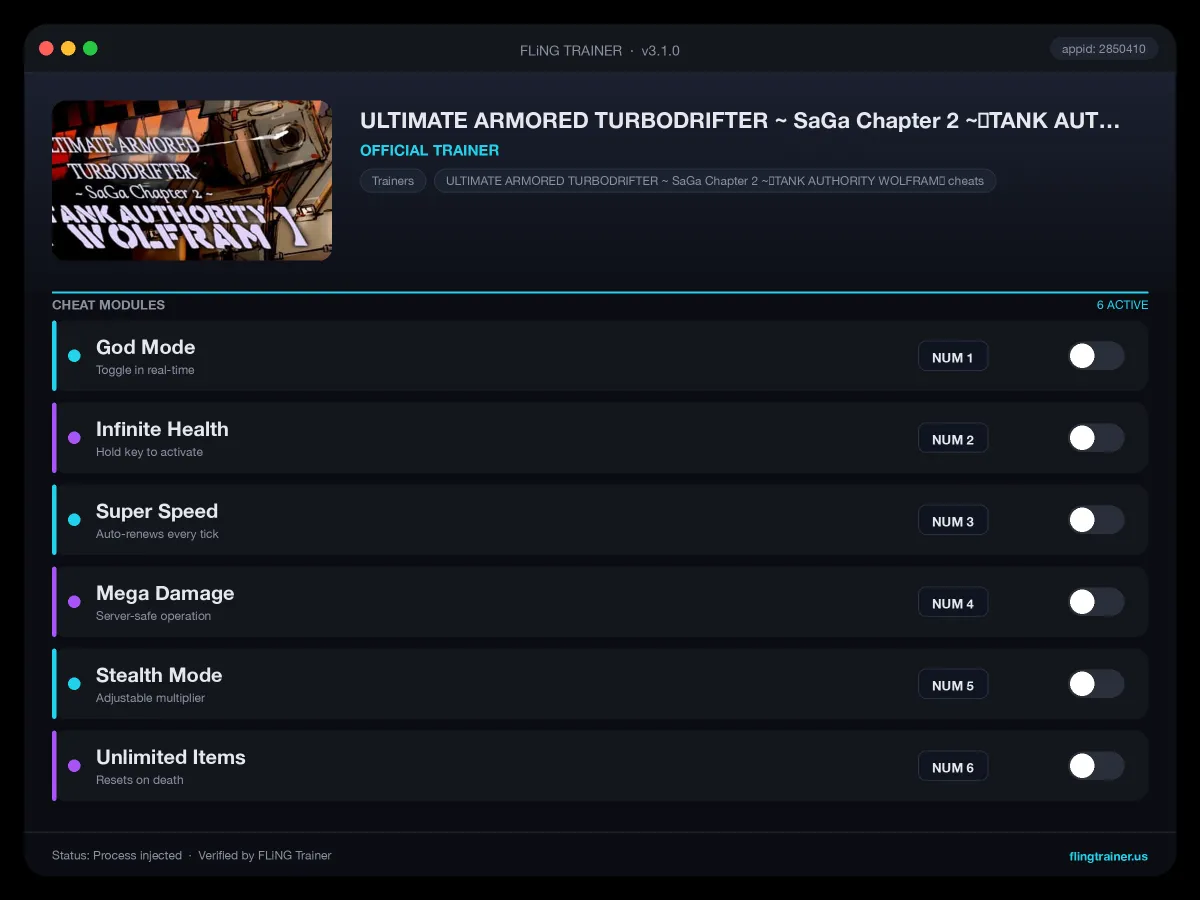Viewport: 1200px width, 900px height.
Task: Flip the Unlimited Items toggle
Action: (x=1096, y=766)
